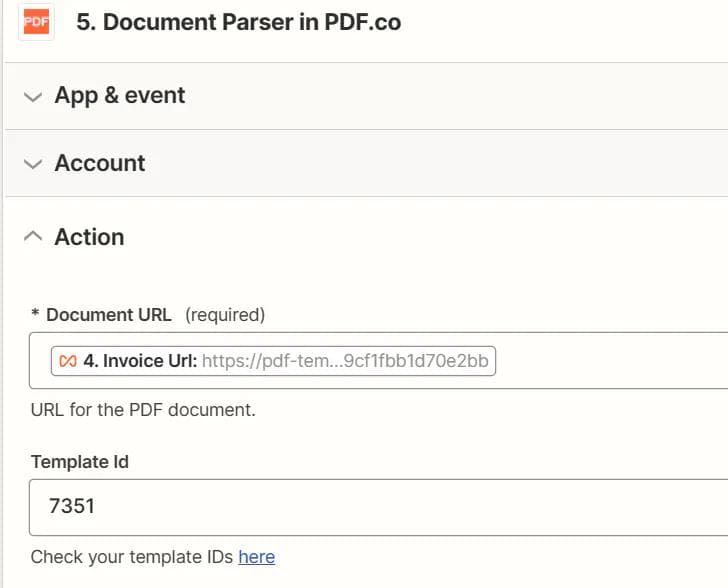
Task: Click the "Check your template IDs" hint text
Action: coord(132,557)
